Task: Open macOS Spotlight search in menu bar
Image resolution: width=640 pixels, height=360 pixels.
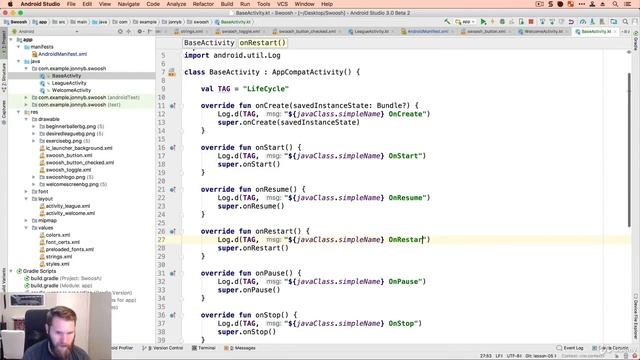Action: 615,4
